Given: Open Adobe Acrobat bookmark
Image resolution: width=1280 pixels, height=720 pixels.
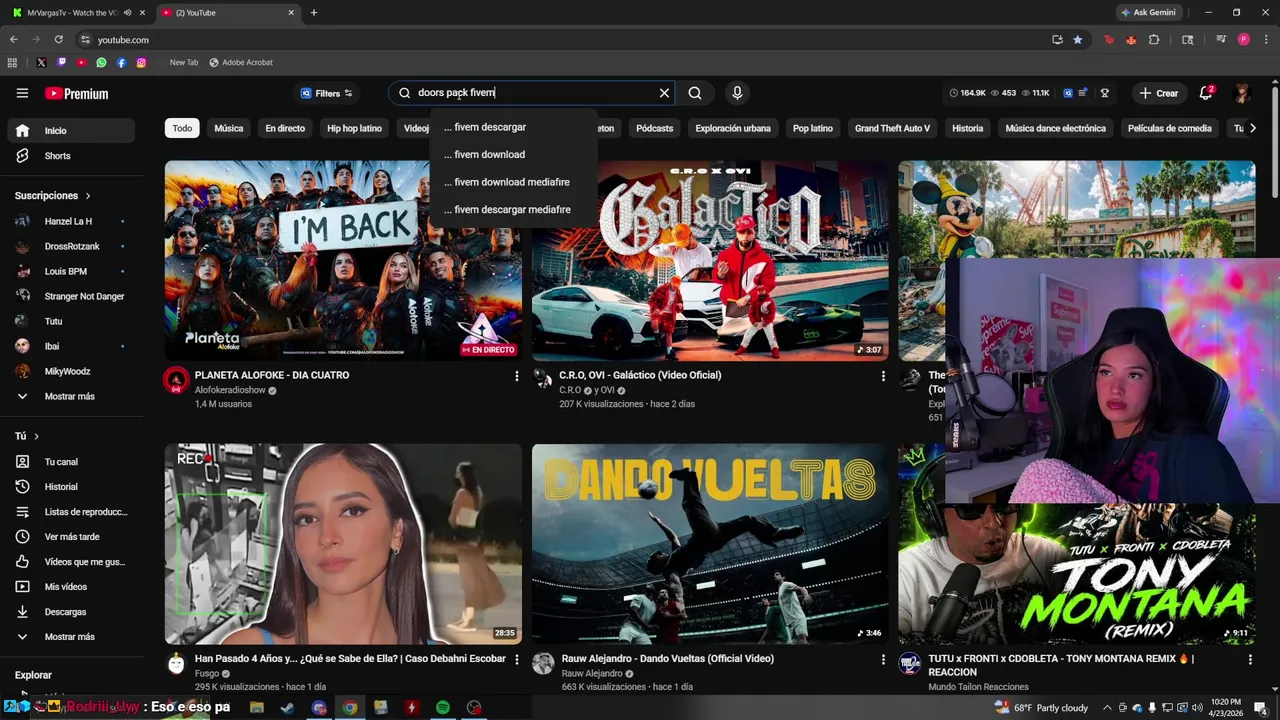Looking at the screenshot, I should coord(241,62).
